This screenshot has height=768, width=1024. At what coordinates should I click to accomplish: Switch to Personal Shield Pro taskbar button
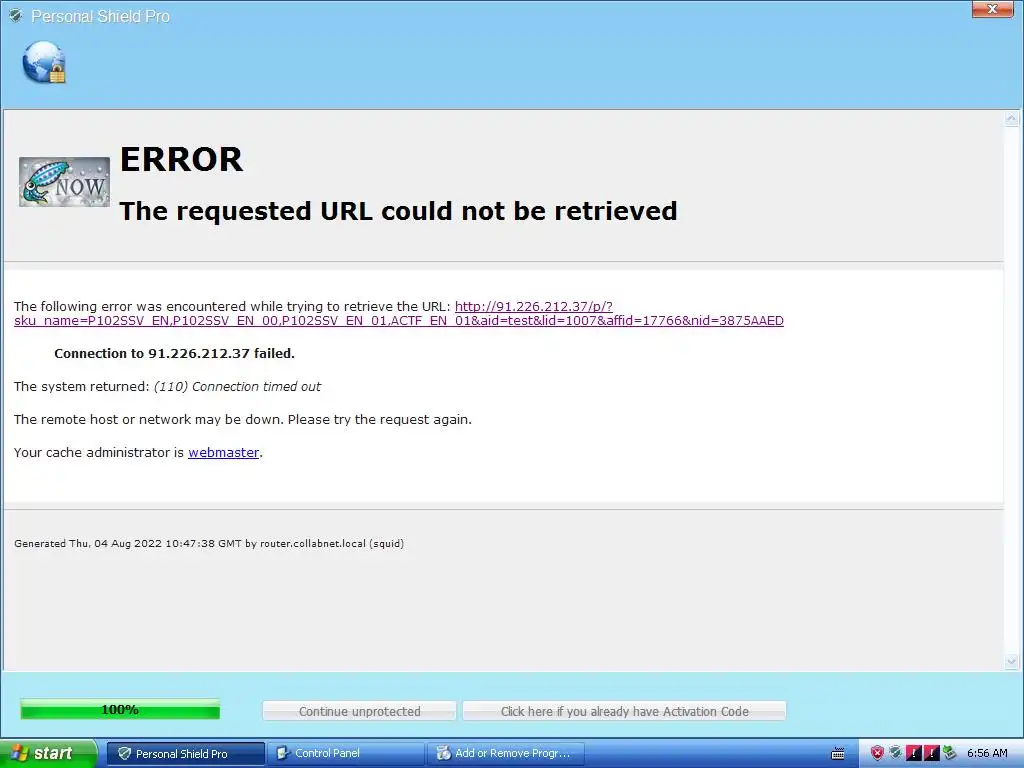coord(185,754)
